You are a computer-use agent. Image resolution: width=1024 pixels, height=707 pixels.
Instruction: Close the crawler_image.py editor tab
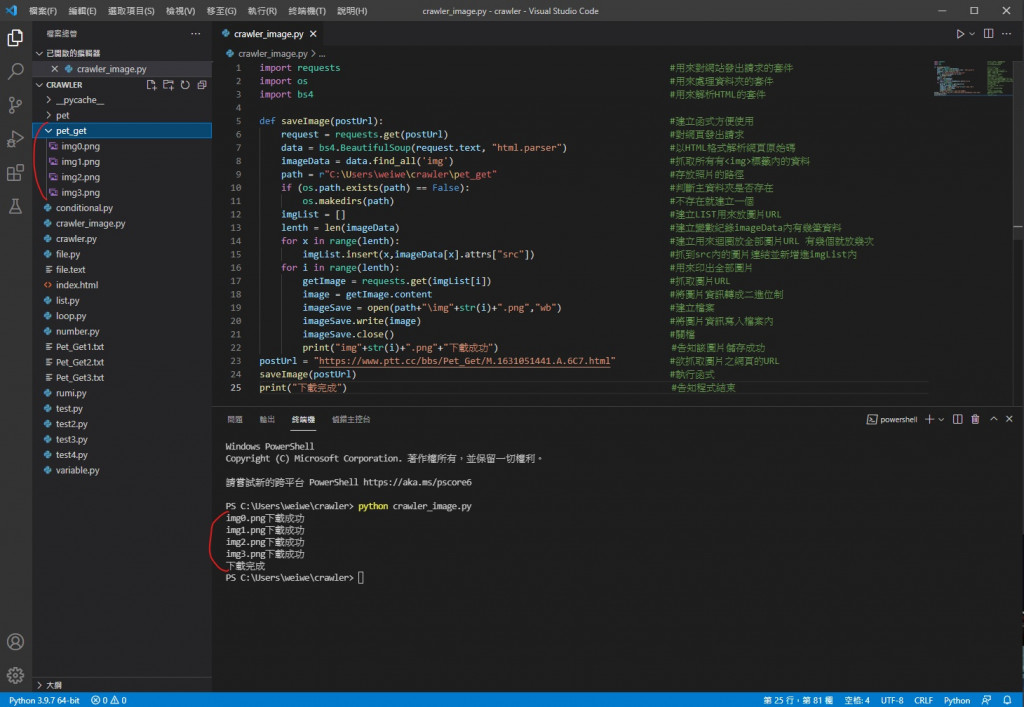(313, 34)
